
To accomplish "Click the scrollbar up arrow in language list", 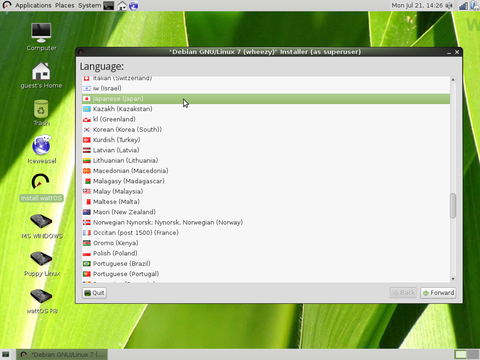I will pos(453,80).
